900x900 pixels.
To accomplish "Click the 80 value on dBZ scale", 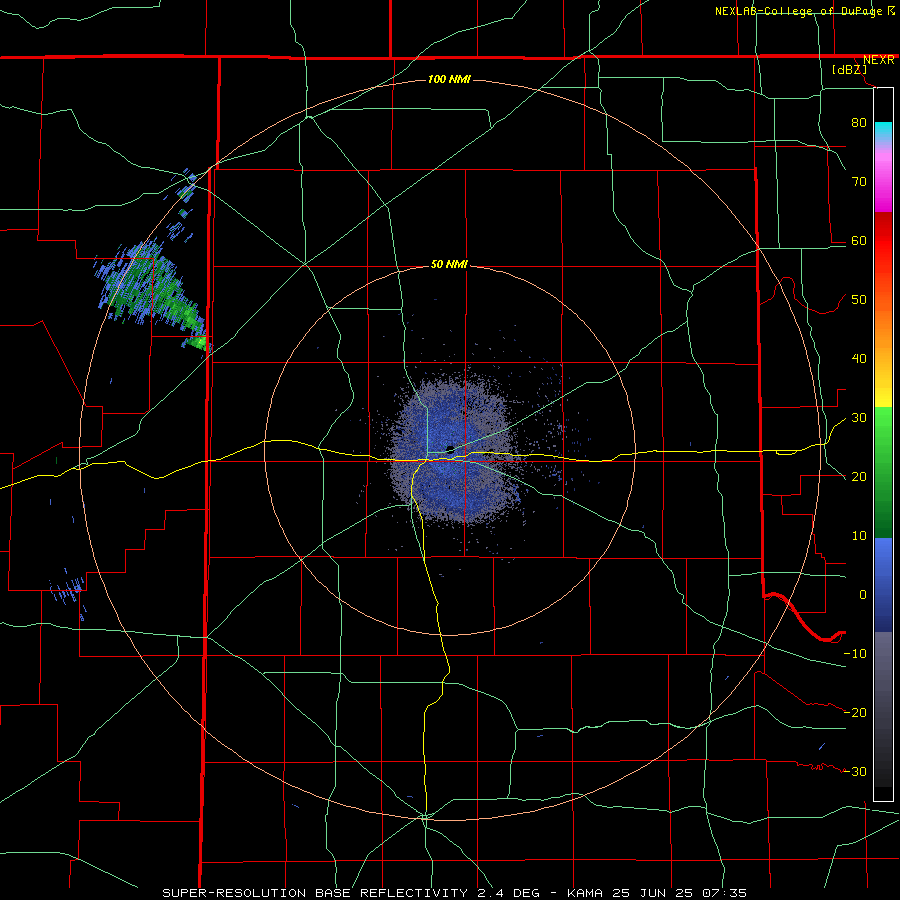I will pos(859,122).
